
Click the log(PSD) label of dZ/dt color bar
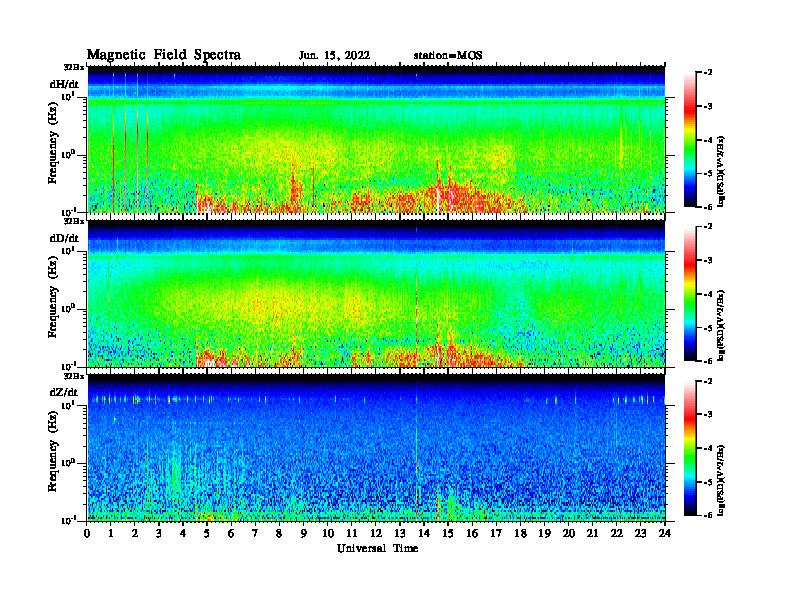click(721, 480)
